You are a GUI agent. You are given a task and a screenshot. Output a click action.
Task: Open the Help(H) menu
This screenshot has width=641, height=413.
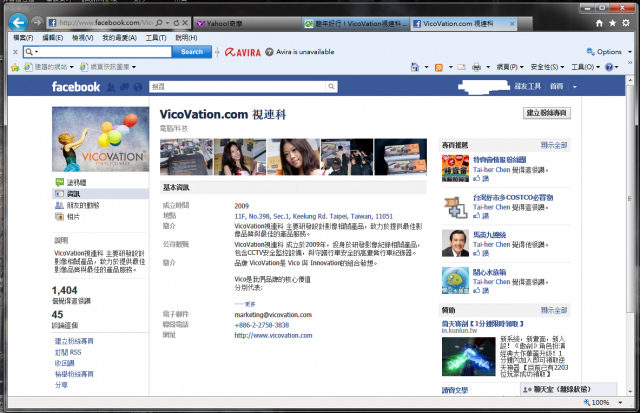pyautogui.click(x=186, y=38)
